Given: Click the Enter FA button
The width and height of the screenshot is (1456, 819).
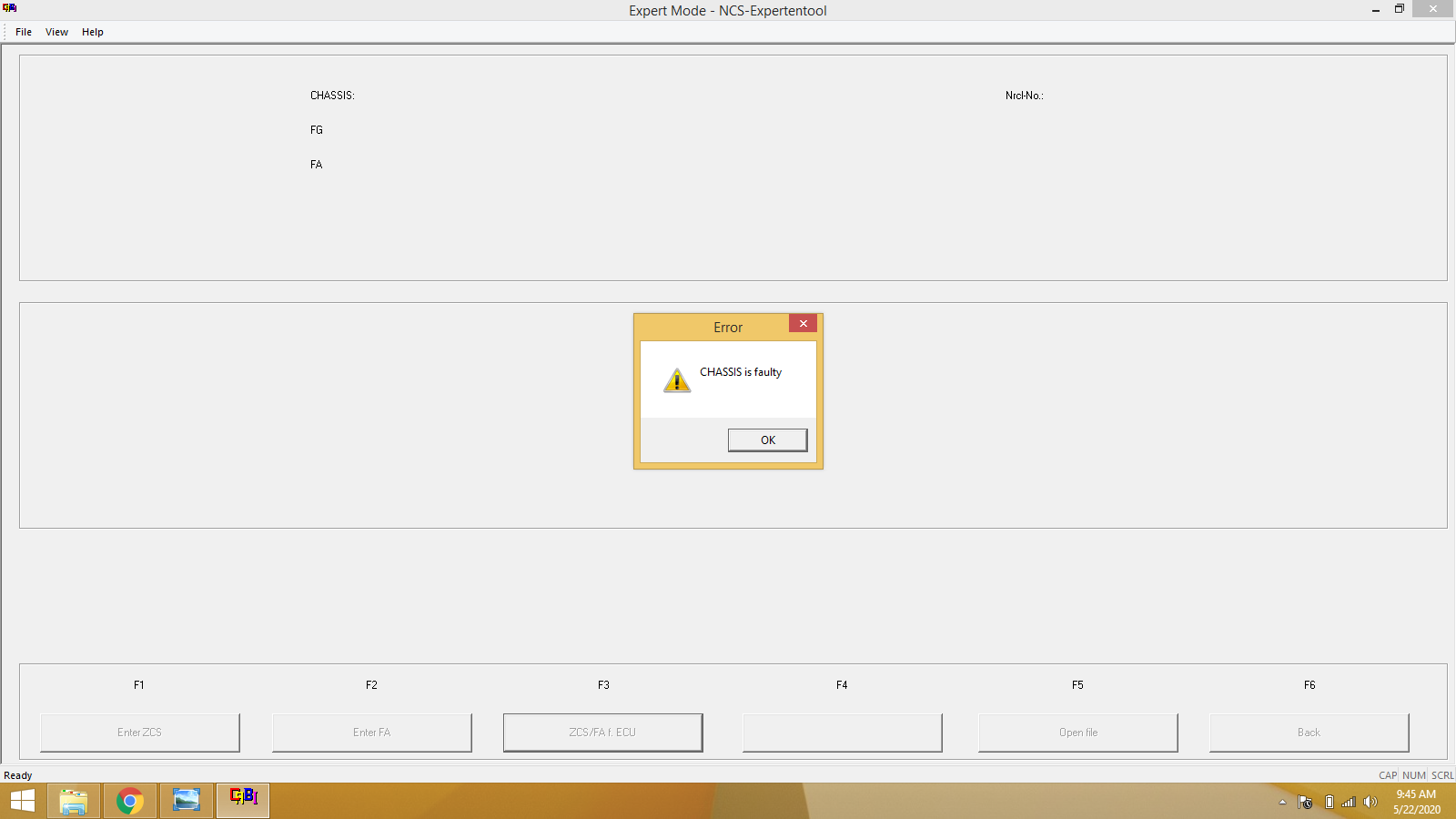Looking at the screenshot, I should [x=372, y=733].
